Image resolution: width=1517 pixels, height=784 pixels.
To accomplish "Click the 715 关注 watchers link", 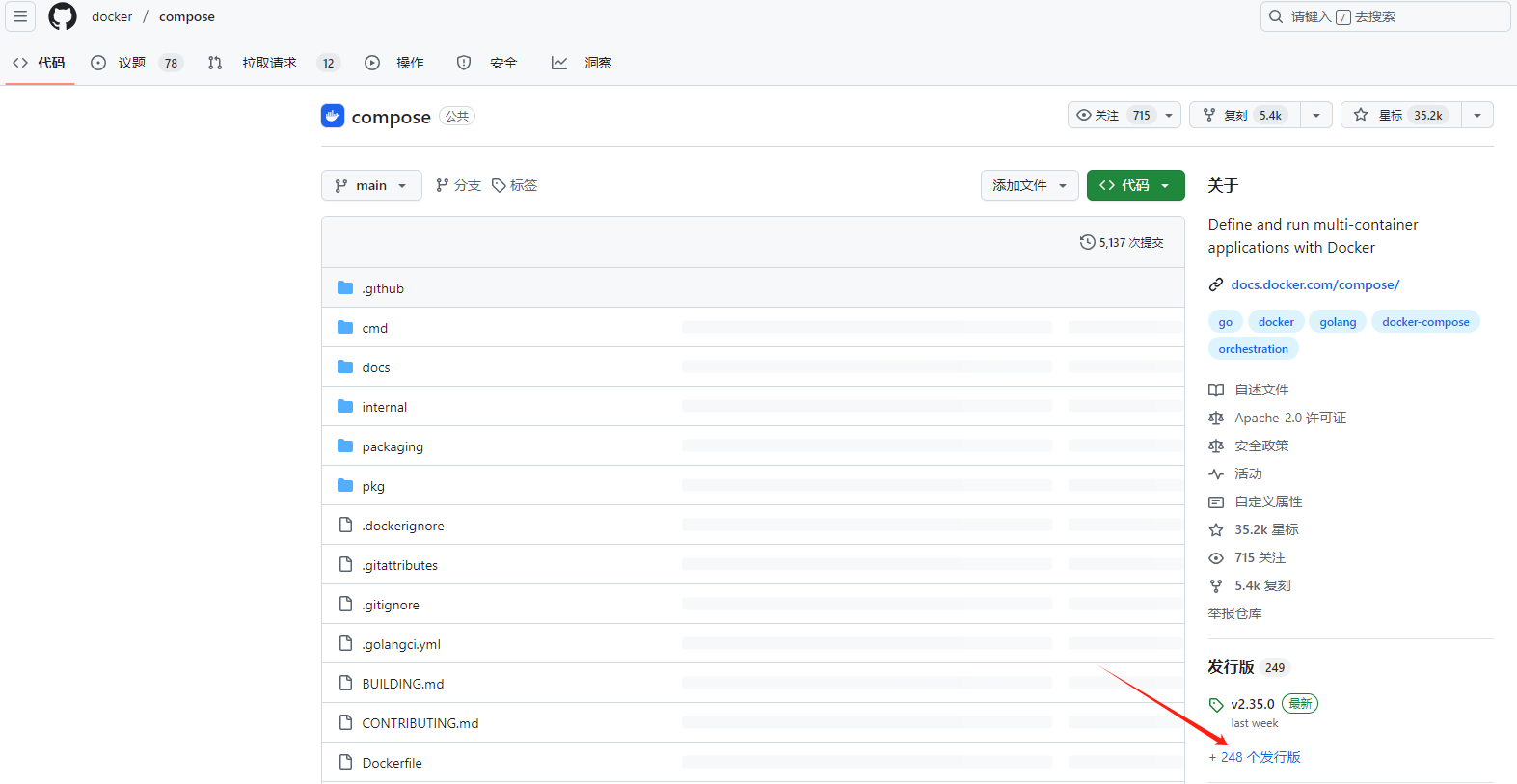I will point(1260,557).
